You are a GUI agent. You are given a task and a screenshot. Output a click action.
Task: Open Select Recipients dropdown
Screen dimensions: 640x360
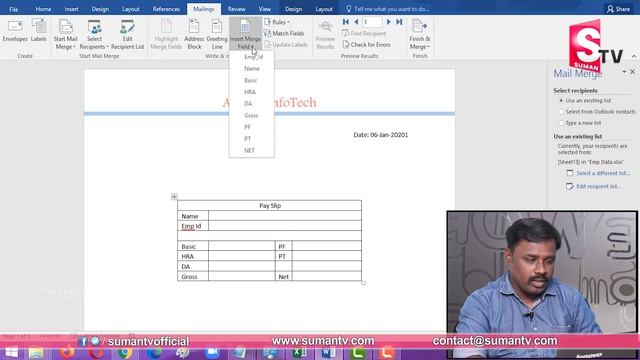tap(94, 35)
